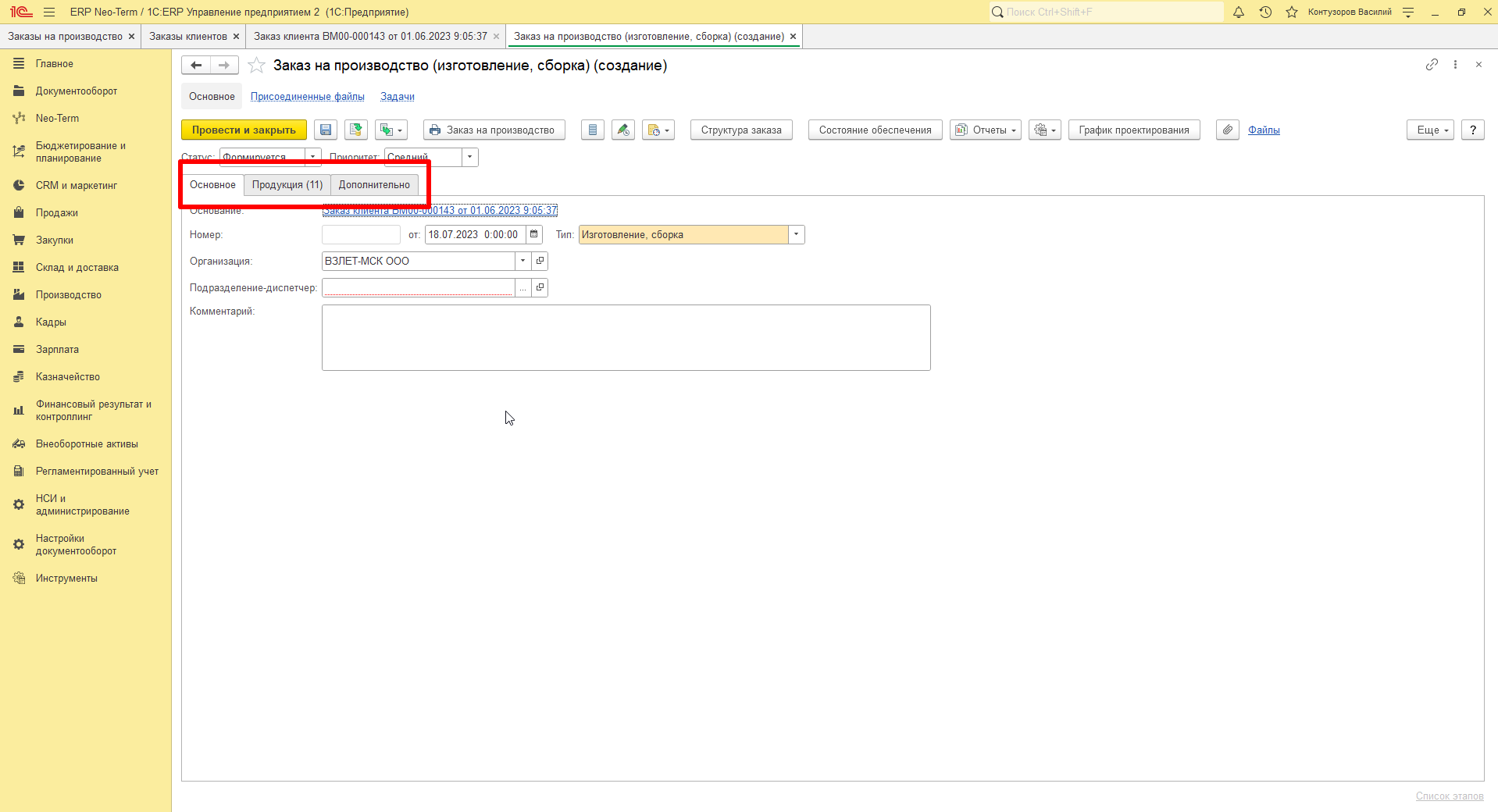Click the save document floppy icon

point(326,130)
